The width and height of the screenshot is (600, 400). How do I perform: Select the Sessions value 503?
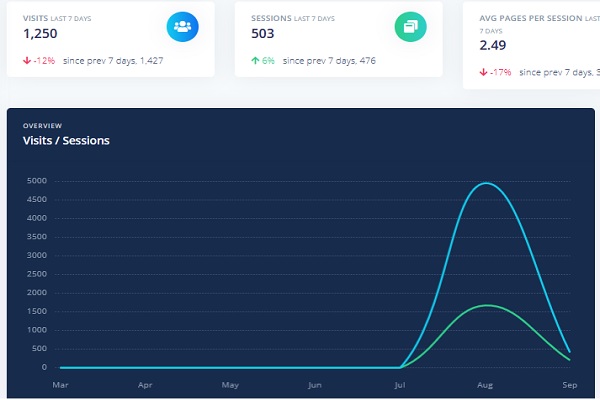tap(262, 34)
